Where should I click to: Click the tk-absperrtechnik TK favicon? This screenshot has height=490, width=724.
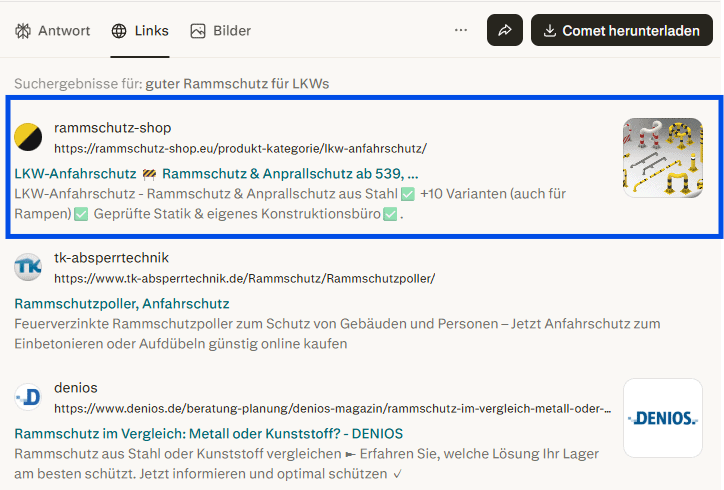coord(28,267)
